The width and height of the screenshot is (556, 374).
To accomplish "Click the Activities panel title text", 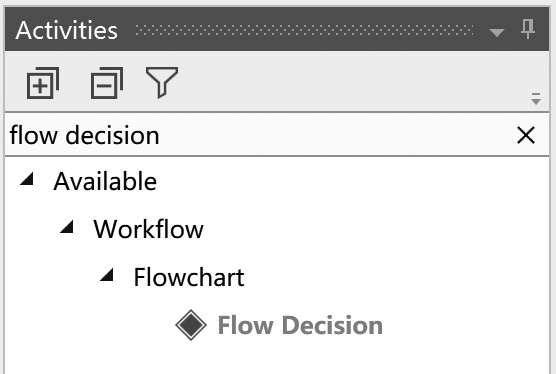I will tap(67, 30).
